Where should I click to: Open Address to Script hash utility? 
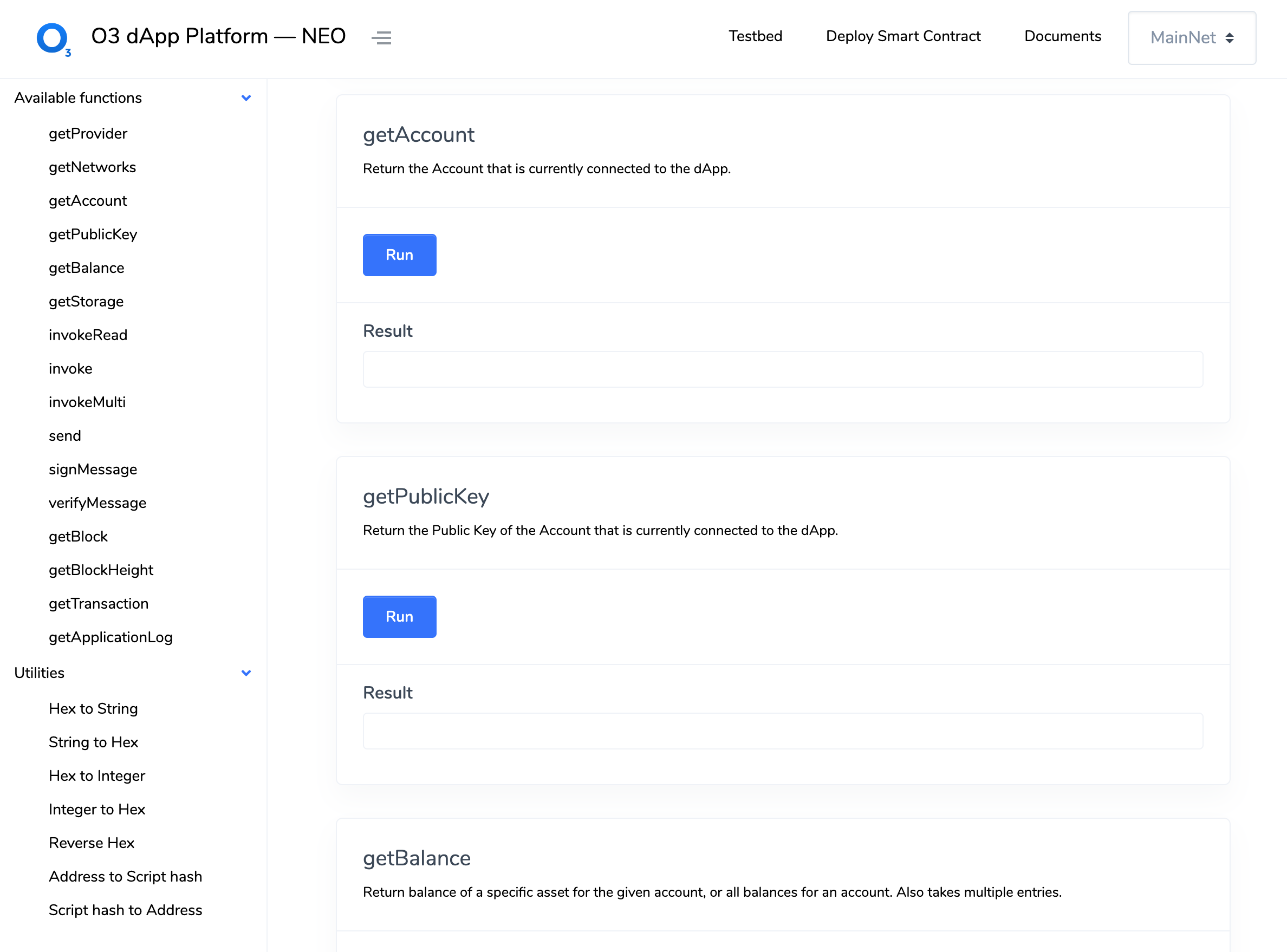[125, 876]
